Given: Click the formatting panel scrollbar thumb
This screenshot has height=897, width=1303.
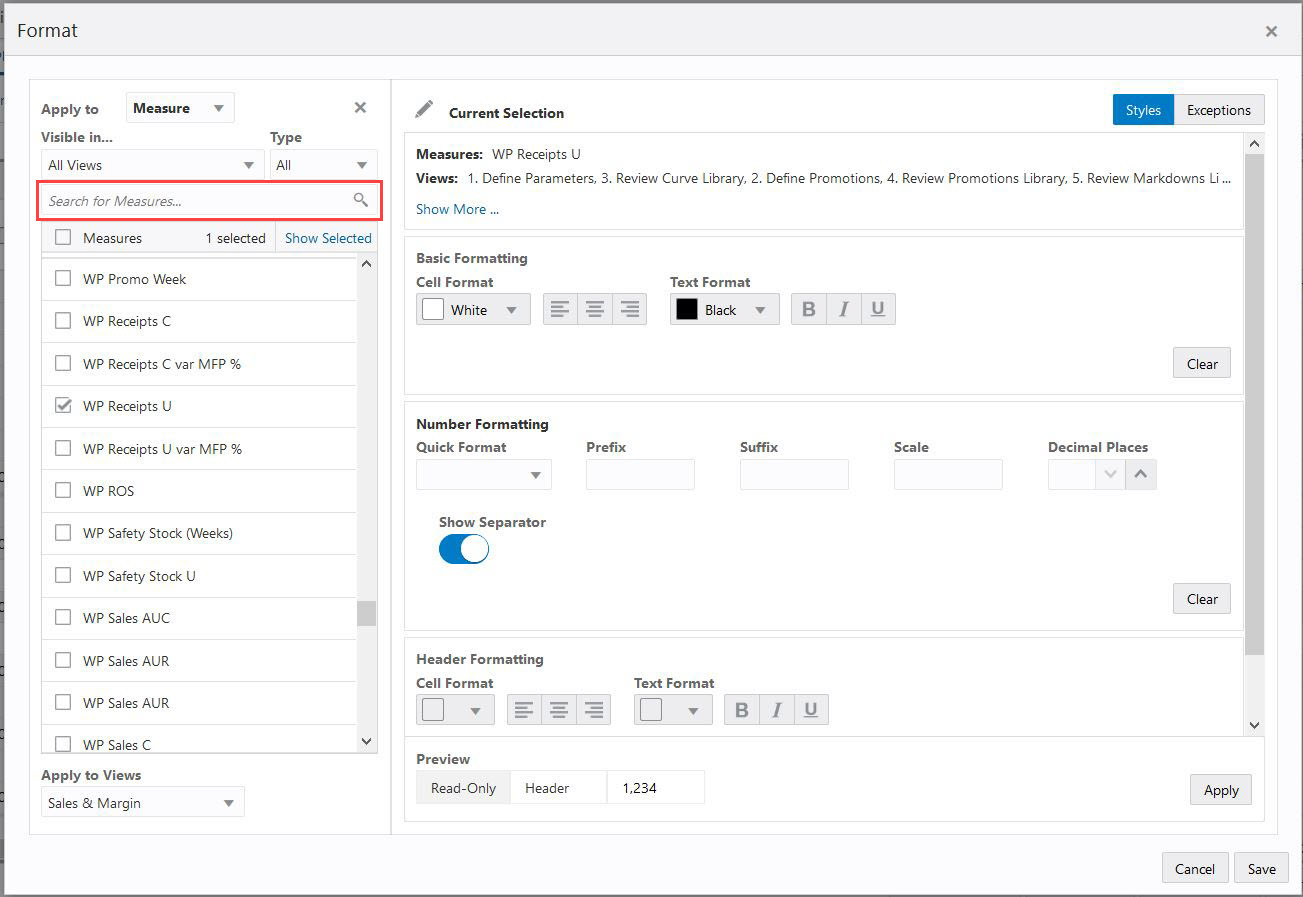Looking at the screenshot, I should click(x=1255, y=405).
